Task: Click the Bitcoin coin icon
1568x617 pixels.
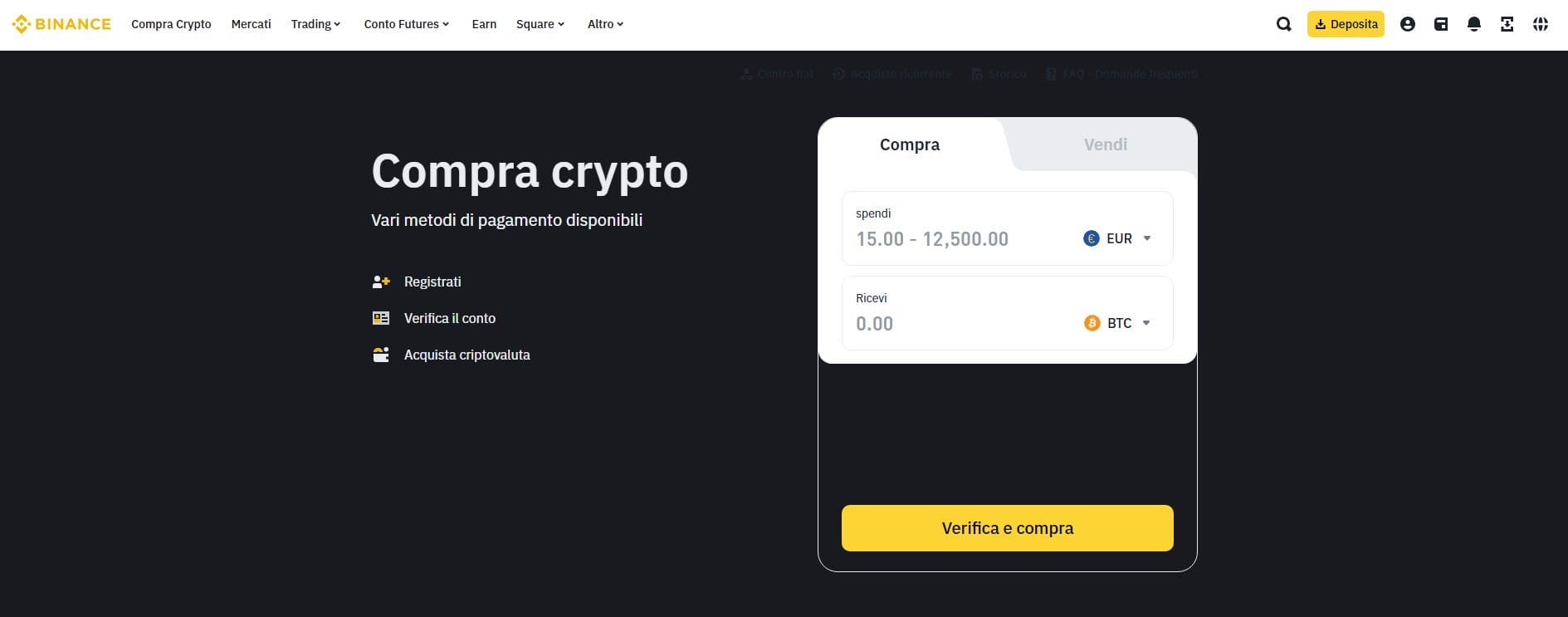Action: coord(1092,323)
